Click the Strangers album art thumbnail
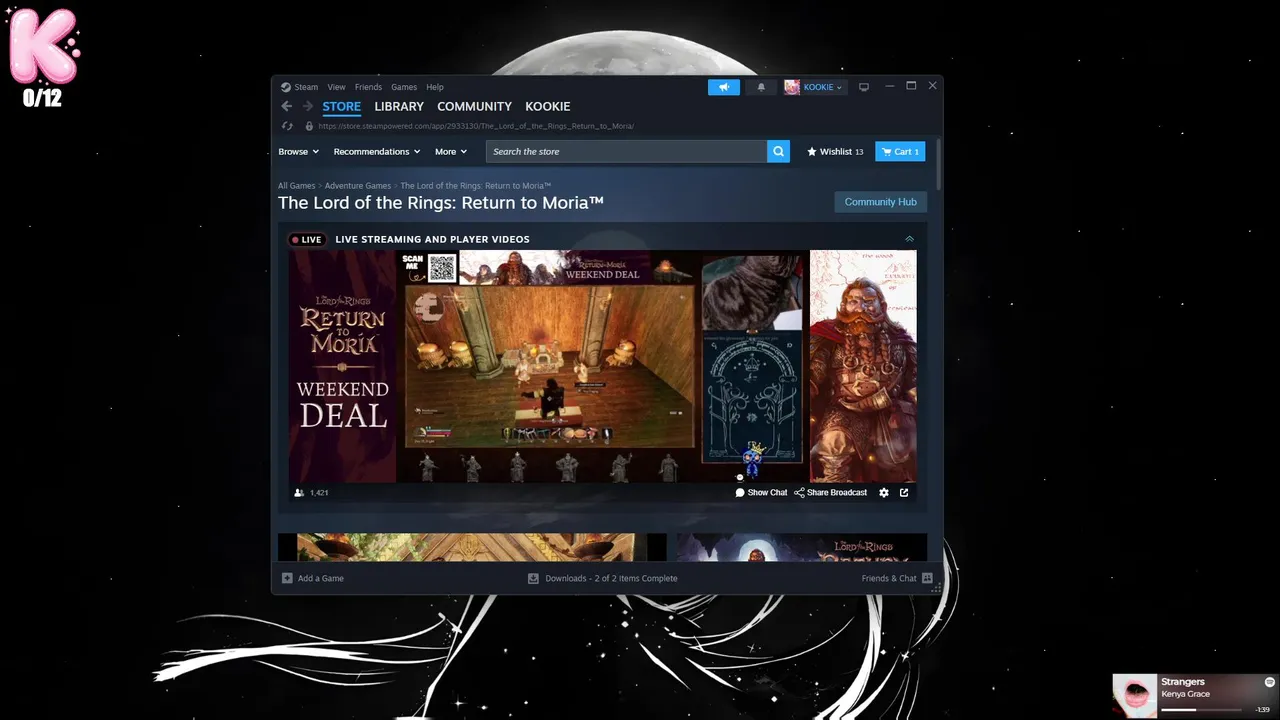The image size is (1280, 720). click(x=1135, y=695)
